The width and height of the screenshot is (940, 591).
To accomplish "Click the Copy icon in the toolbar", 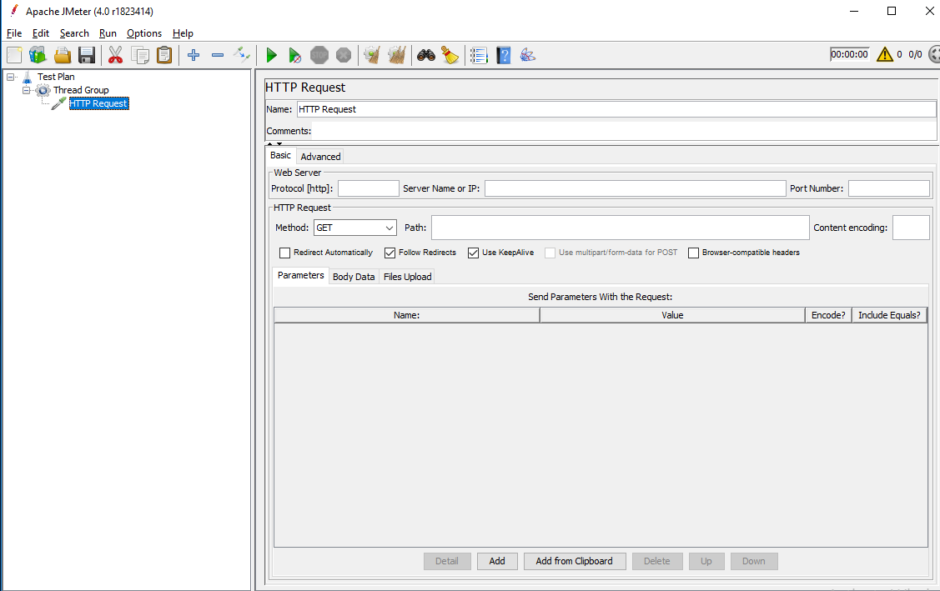I will tap(140, 55).
